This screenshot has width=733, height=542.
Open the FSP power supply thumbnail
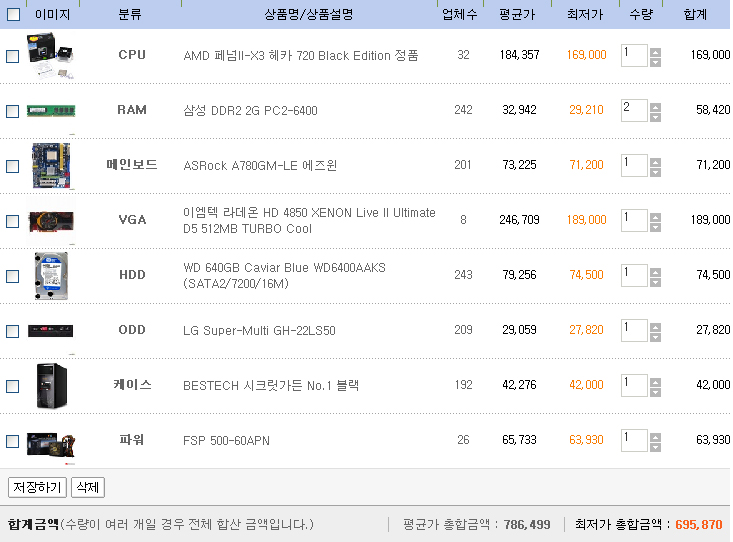(51, 444)
